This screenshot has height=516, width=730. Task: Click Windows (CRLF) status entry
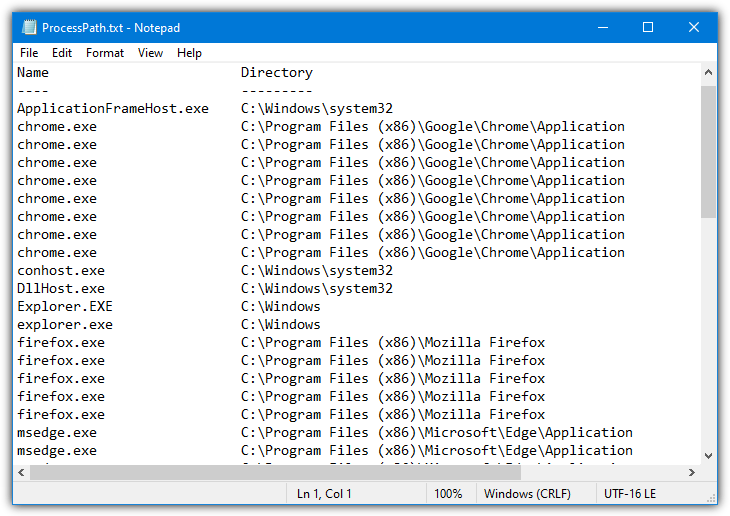[527, 494]
